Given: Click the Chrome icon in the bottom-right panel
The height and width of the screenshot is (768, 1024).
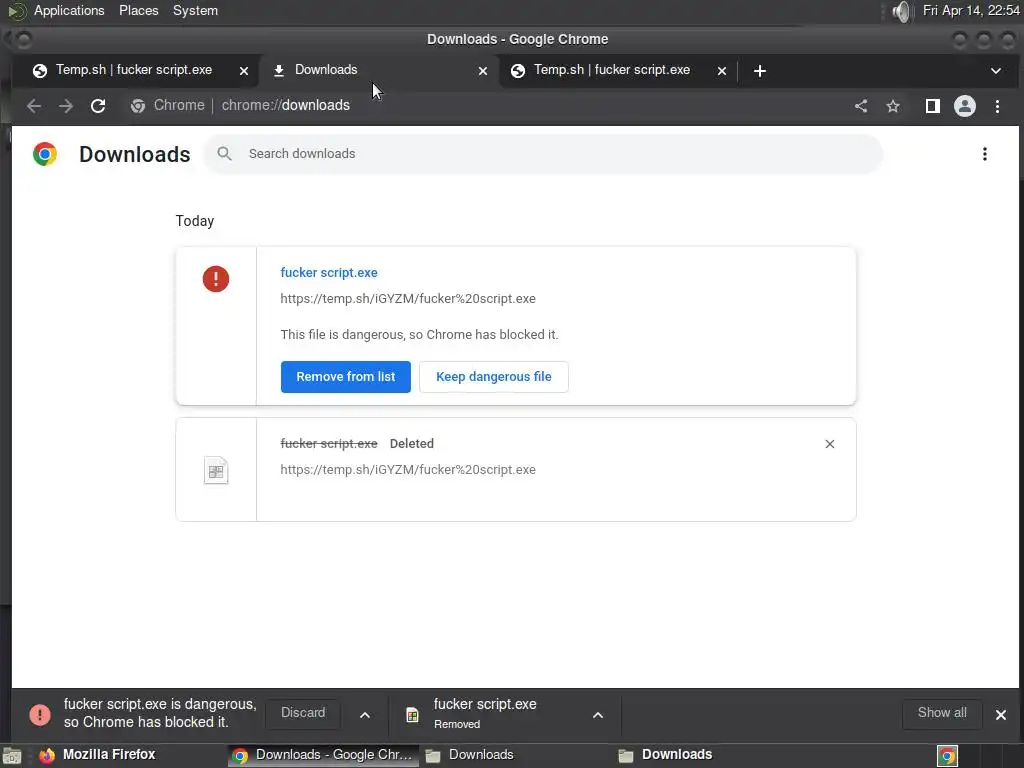Looking at the screenshot, I should (947, 756).
